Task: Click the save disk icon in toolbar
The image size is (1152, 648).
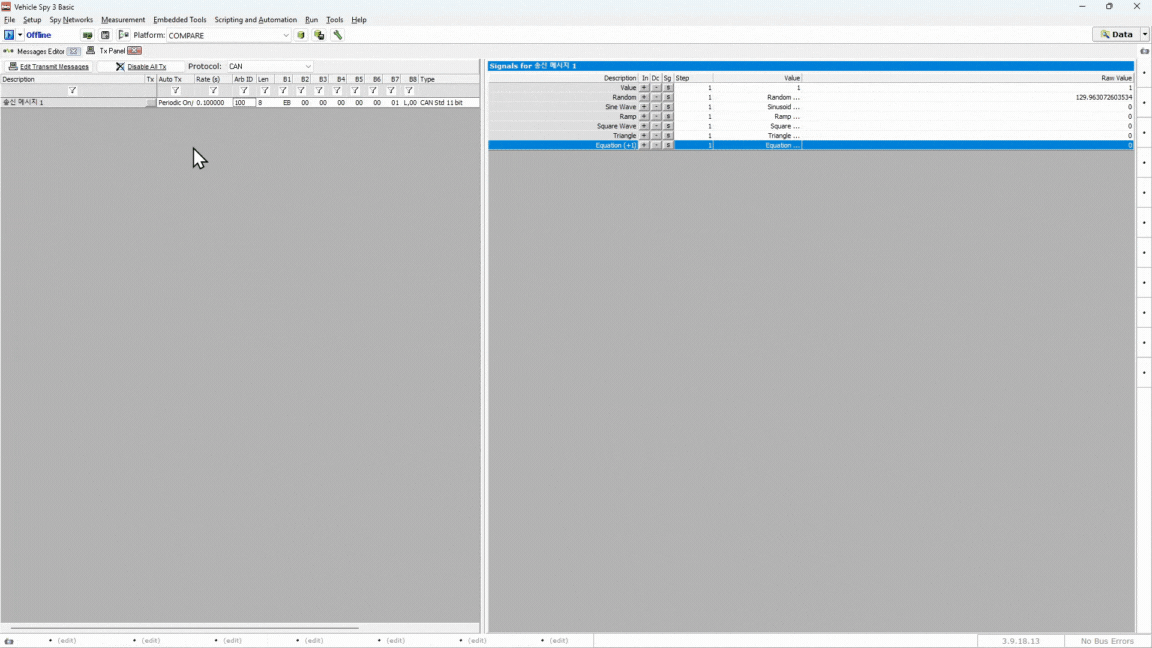Action: click(x=105, y=35)
